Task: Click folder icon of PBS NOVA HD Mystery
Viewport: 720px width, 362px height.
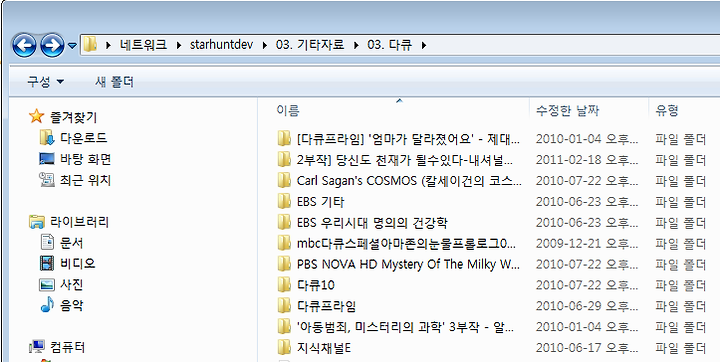Action: pos(284,264)
